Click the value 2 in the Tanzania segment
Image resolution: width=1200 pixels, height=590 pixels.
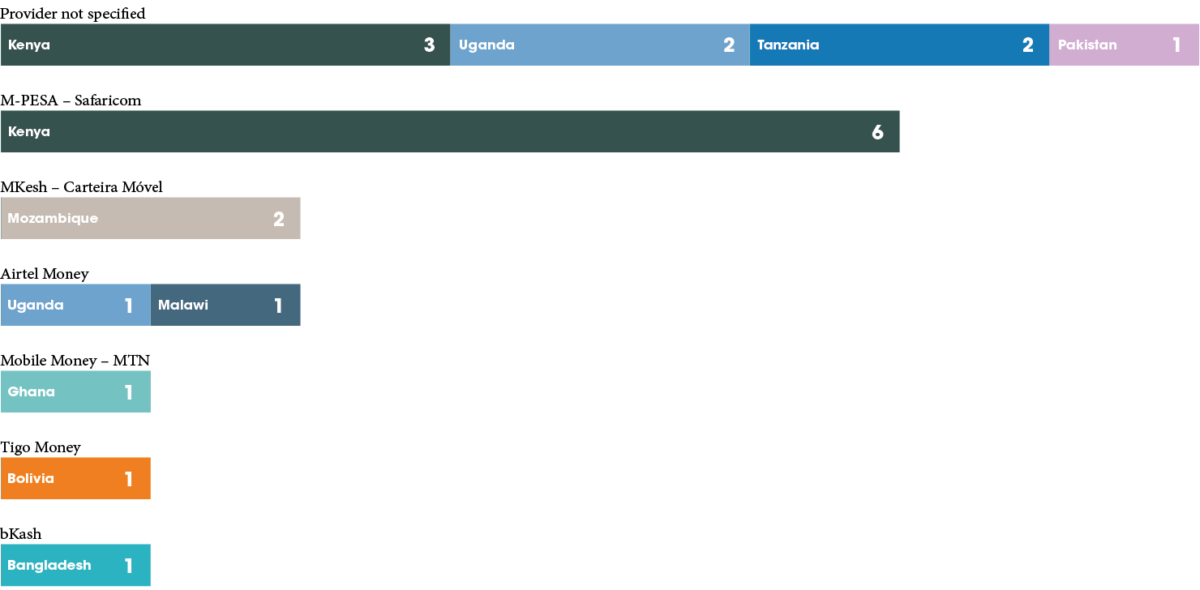pos(1028,45)
